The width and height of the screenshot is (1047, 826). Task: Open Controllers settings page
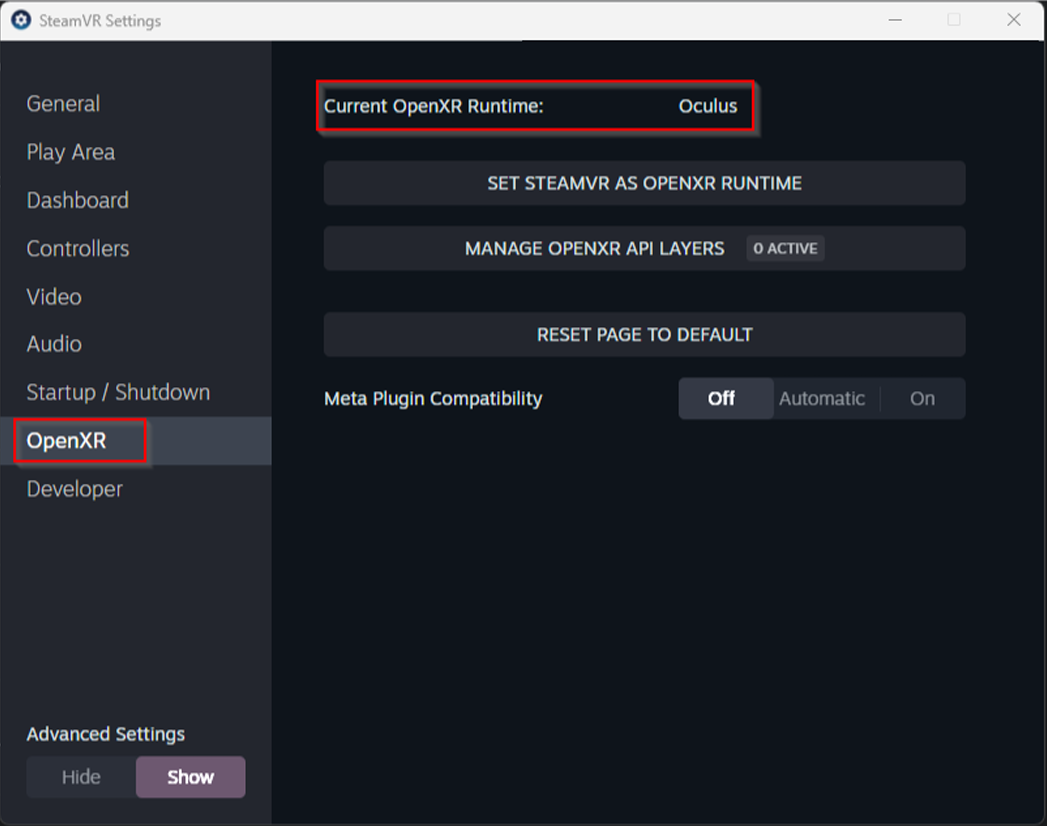(78, 248)
